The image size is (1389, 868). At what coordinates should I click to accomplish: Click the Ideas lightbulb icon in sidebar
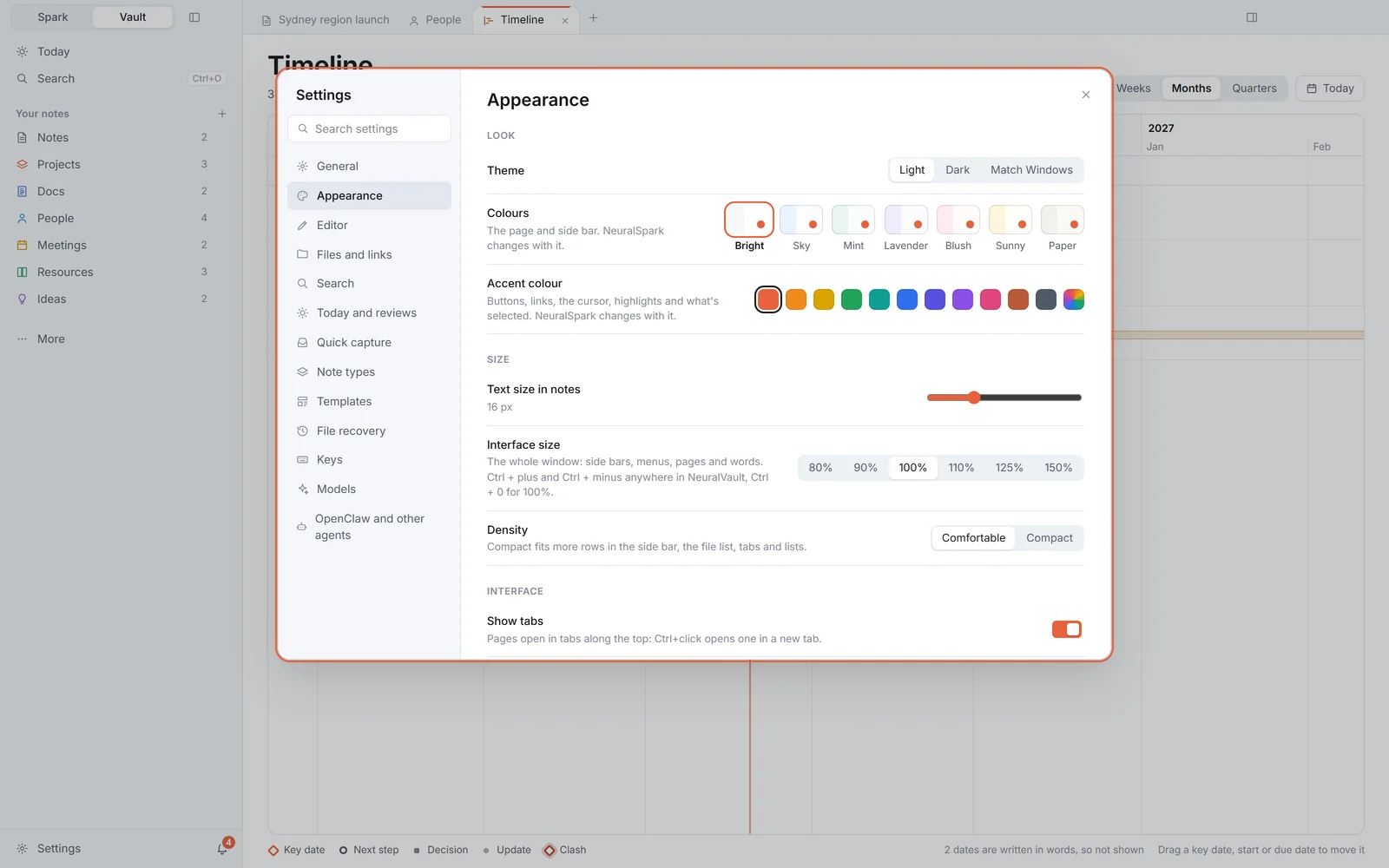(23, 299)
